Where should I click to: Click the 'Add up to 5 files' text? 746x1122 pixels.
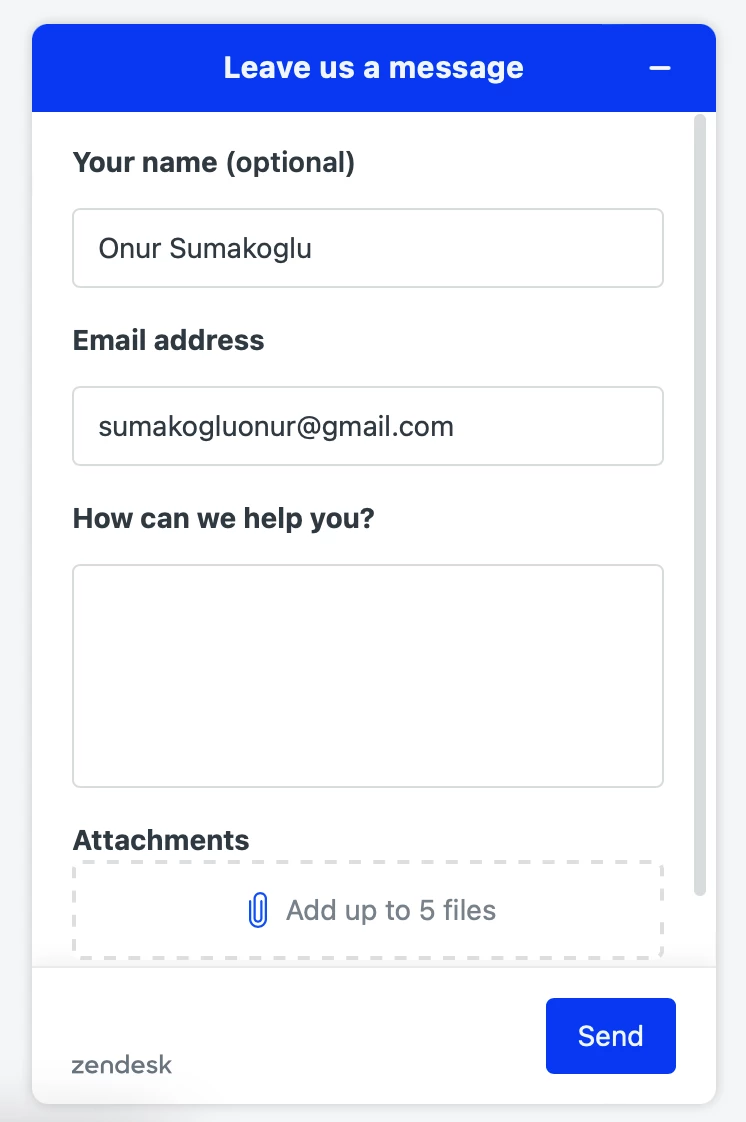[391, 910]
